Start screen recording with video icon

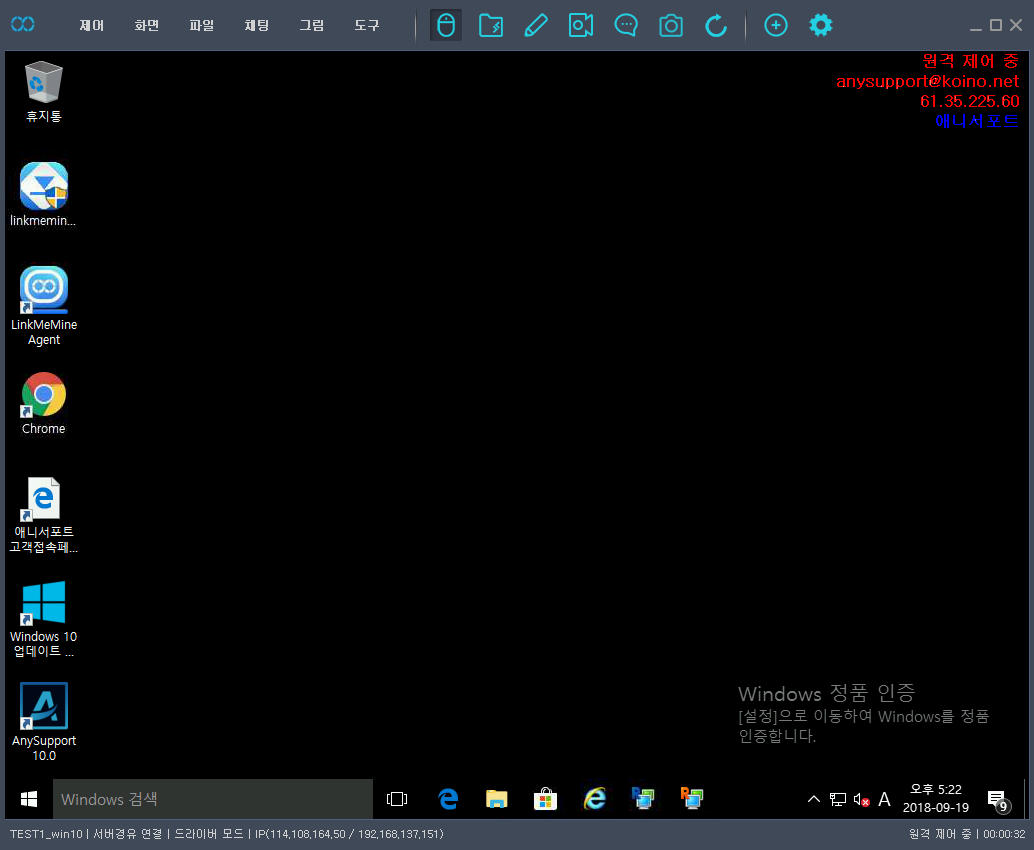[x=581, y=25]
